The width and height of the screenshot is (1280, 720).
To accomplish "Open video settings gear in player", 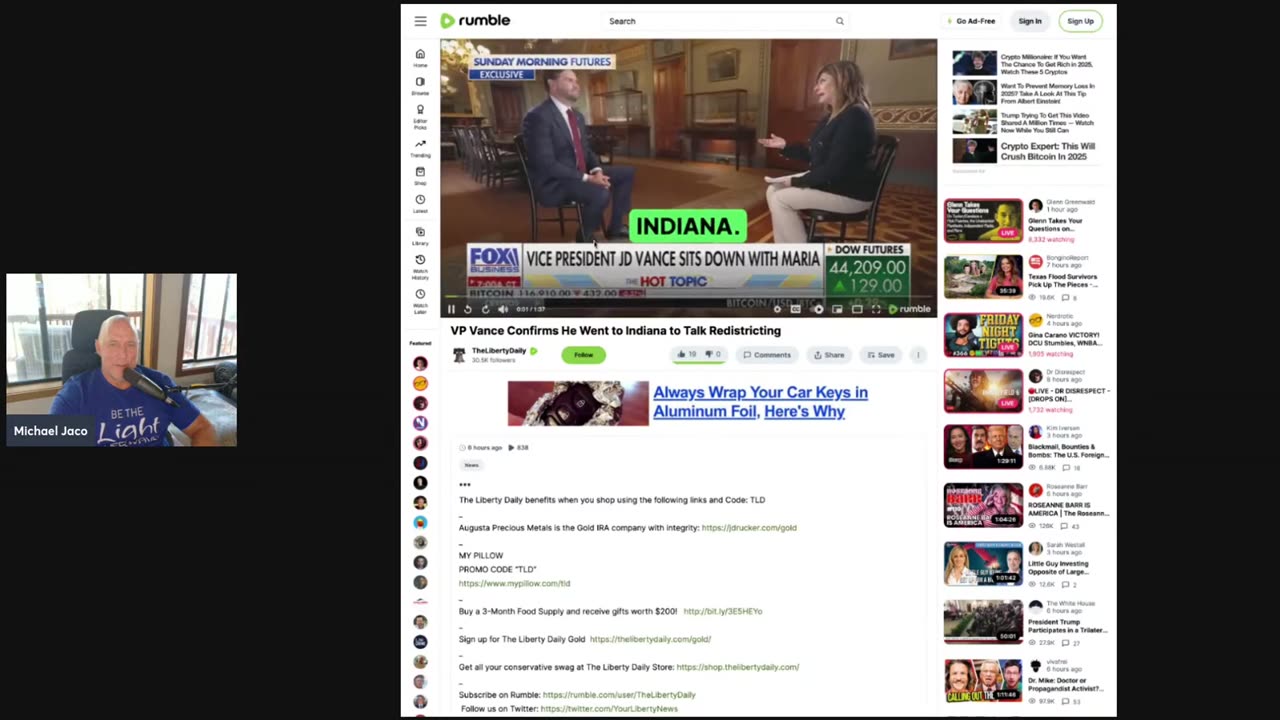I will coord(777,309).
